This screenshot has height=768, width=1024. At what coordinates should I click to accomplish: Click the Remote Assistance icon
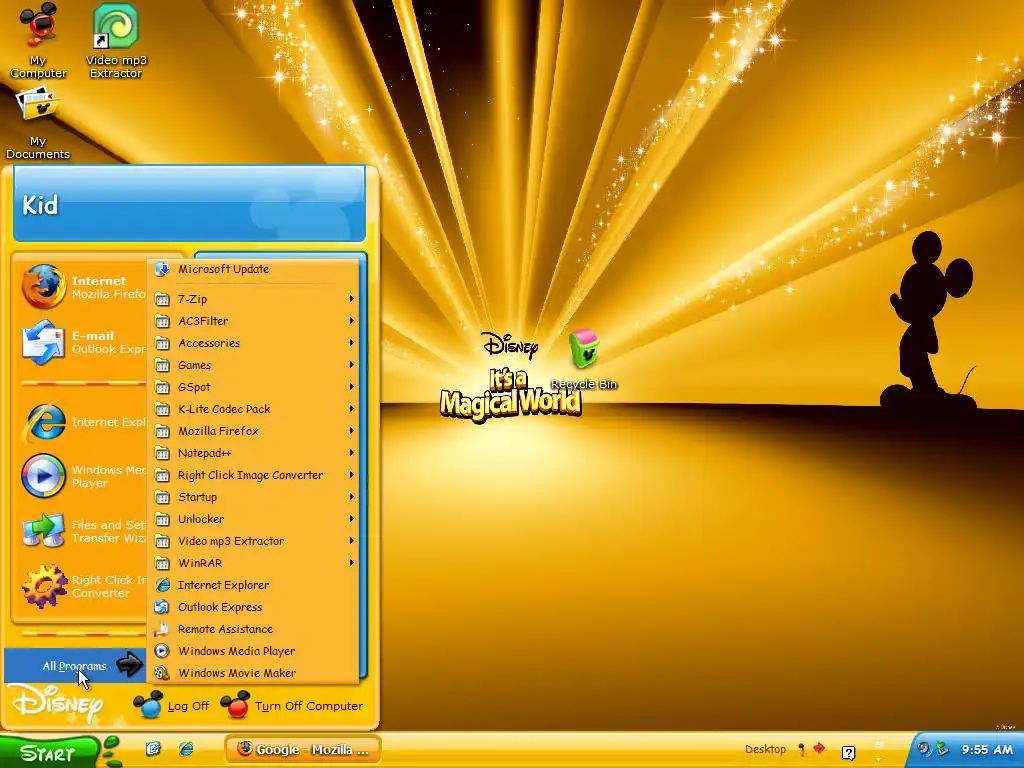click(x=162, y=630)
